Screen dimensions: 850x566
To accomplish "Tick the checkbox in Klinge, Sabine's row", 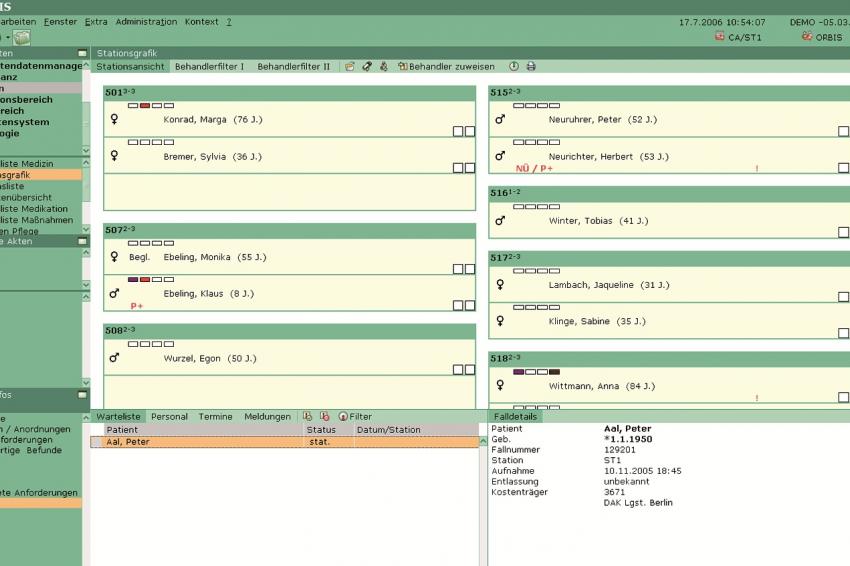I will click(x=843, y=333).
